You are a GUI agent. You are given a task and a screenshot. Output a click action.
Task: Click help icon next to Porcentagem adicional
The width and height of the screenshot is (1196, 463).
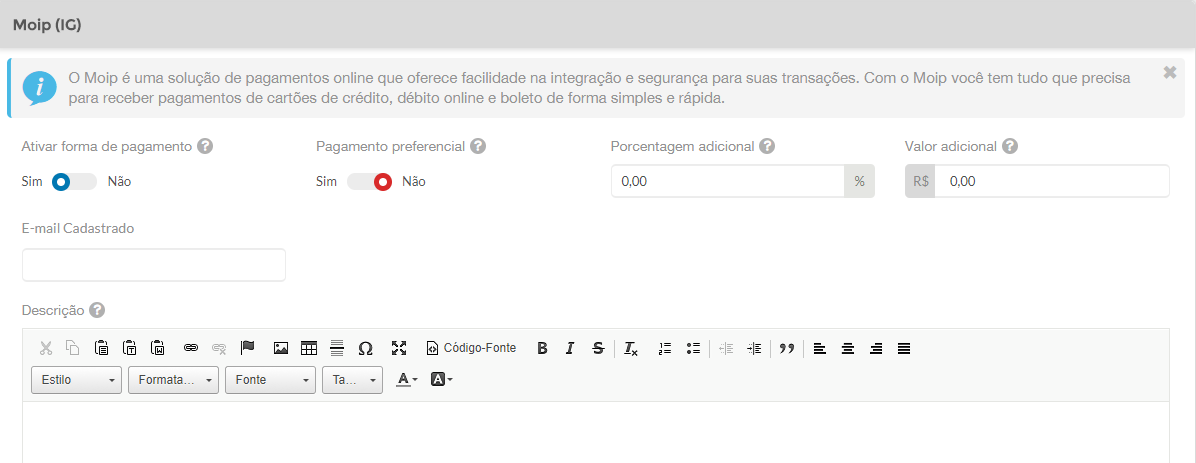[x=767, y=146]
